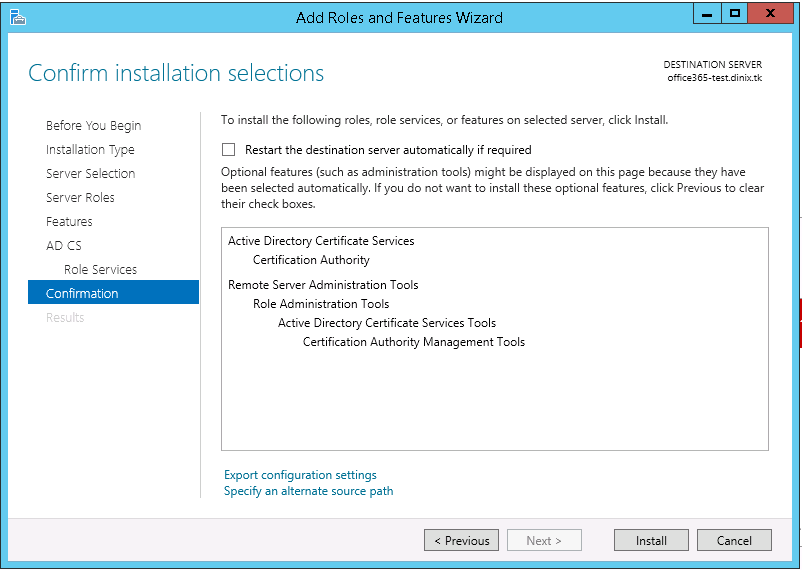This screenshot has width=802, height=570.
Task: Select the Confirmation step
Action: (113, 292)
